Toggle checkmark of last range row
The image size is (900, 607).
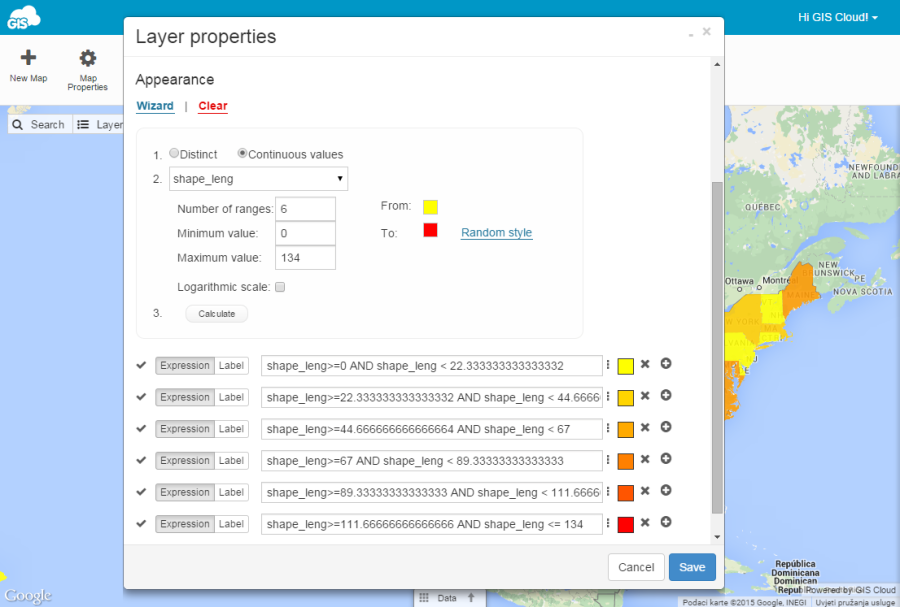pos(141,523)
